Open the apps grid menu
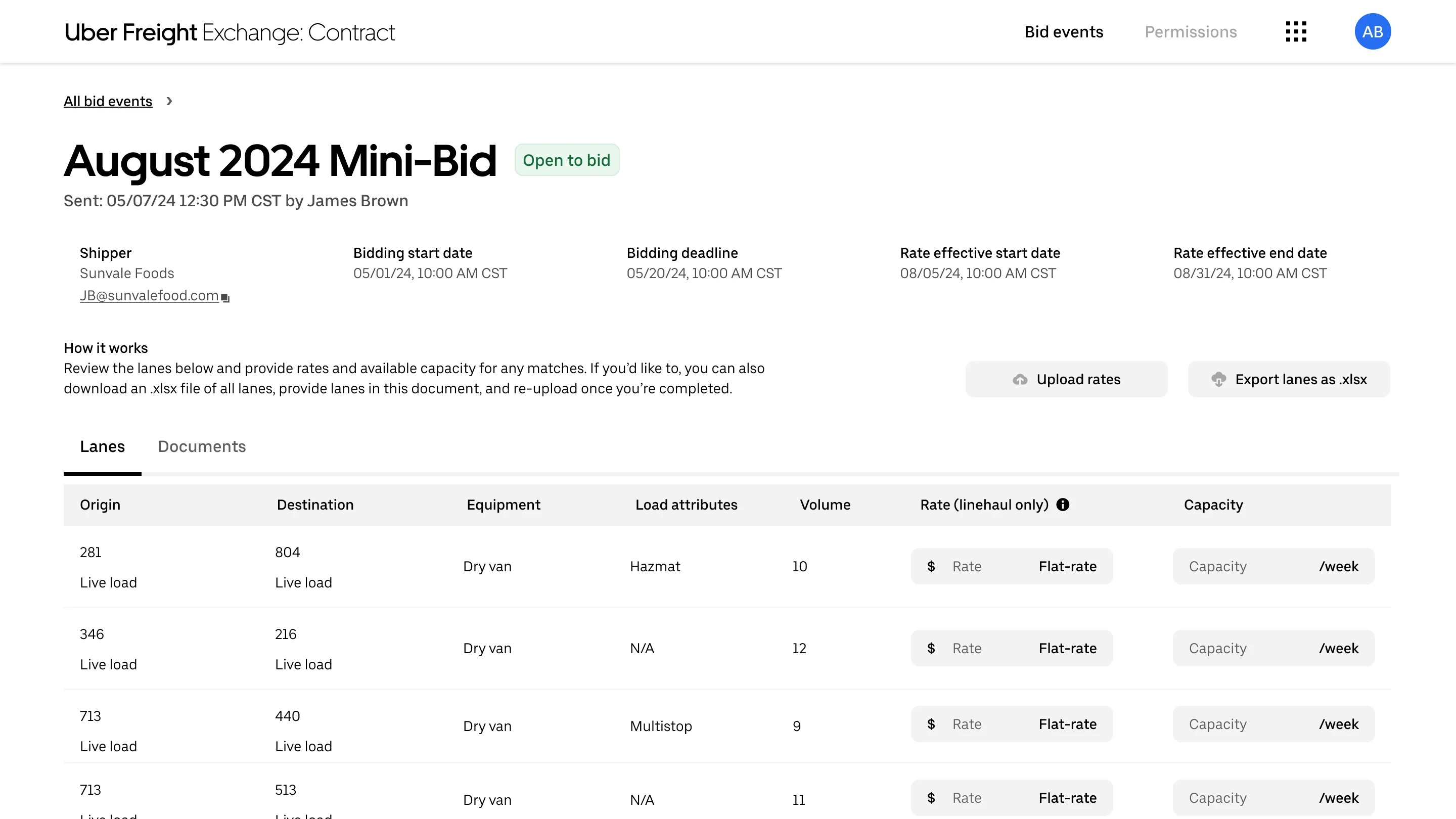The image size is (1456, 819). point(1296,32)
